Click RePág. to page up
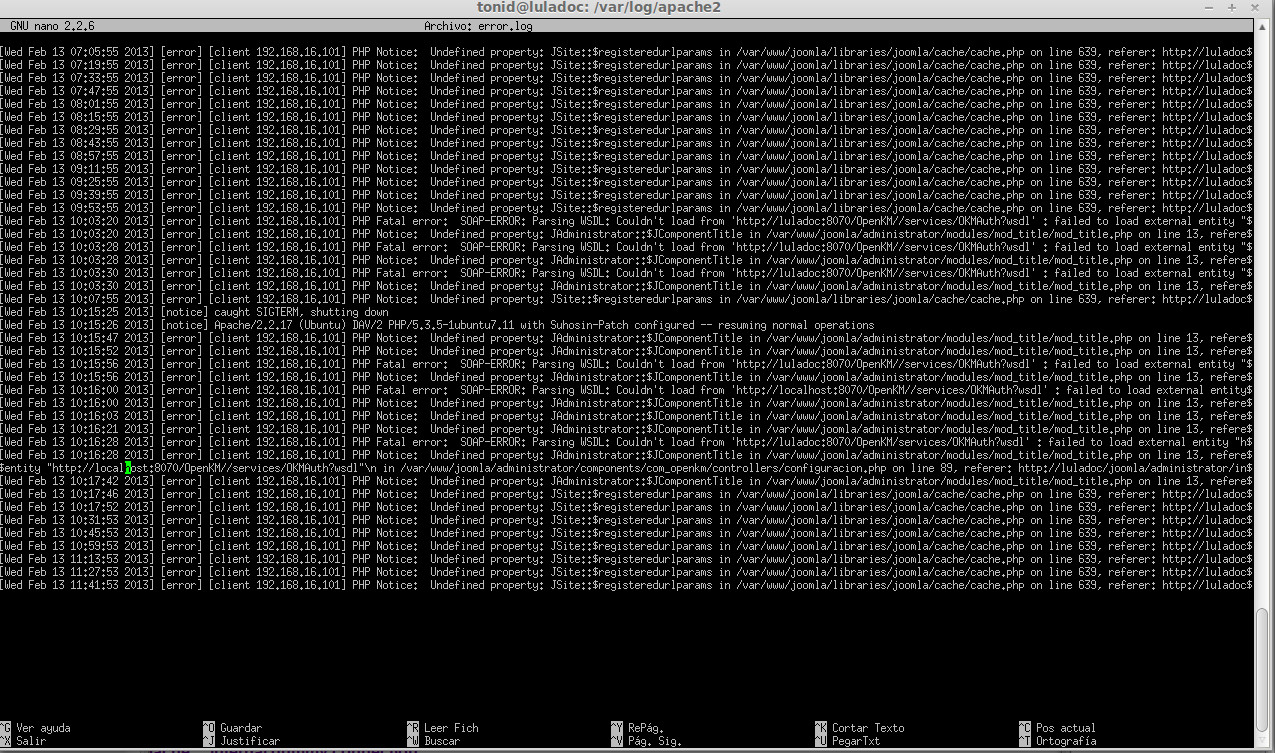This screenshot has height=753, width=1275. (x=645, y=728)
